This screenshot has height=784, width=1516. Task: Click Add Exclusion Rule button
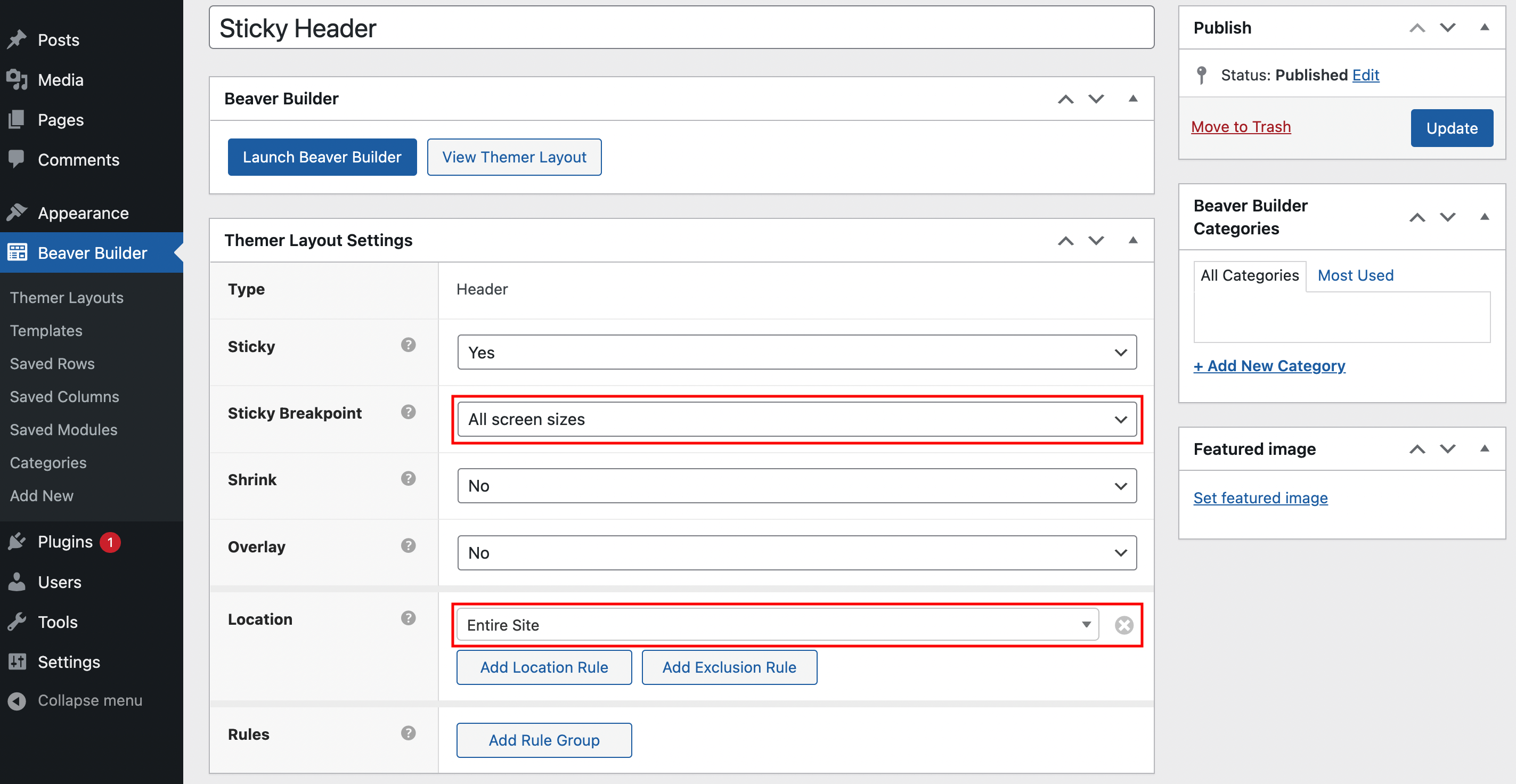[x=729, y=667]
